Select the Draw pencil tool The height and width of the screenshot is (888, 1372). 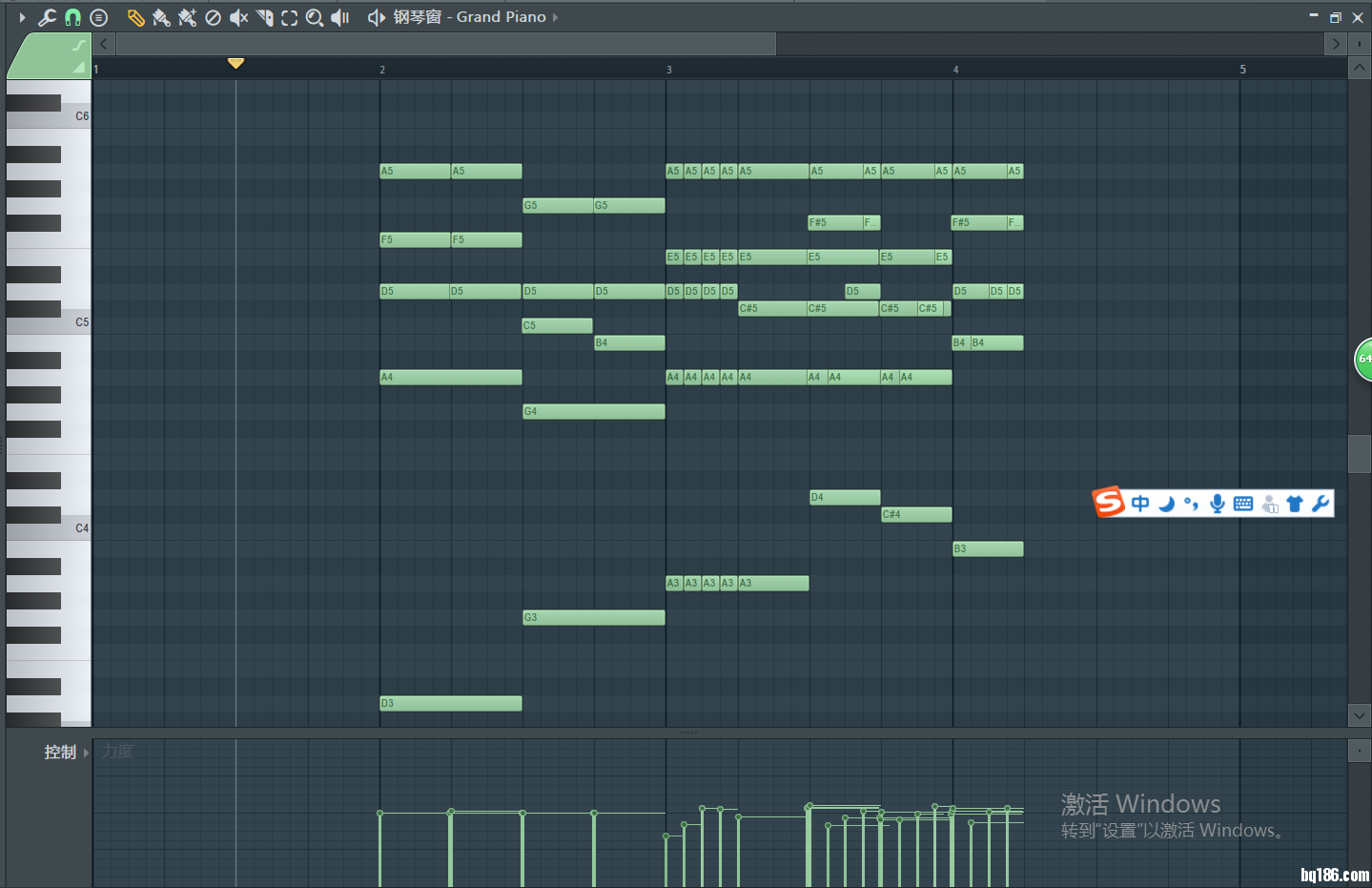136,17
